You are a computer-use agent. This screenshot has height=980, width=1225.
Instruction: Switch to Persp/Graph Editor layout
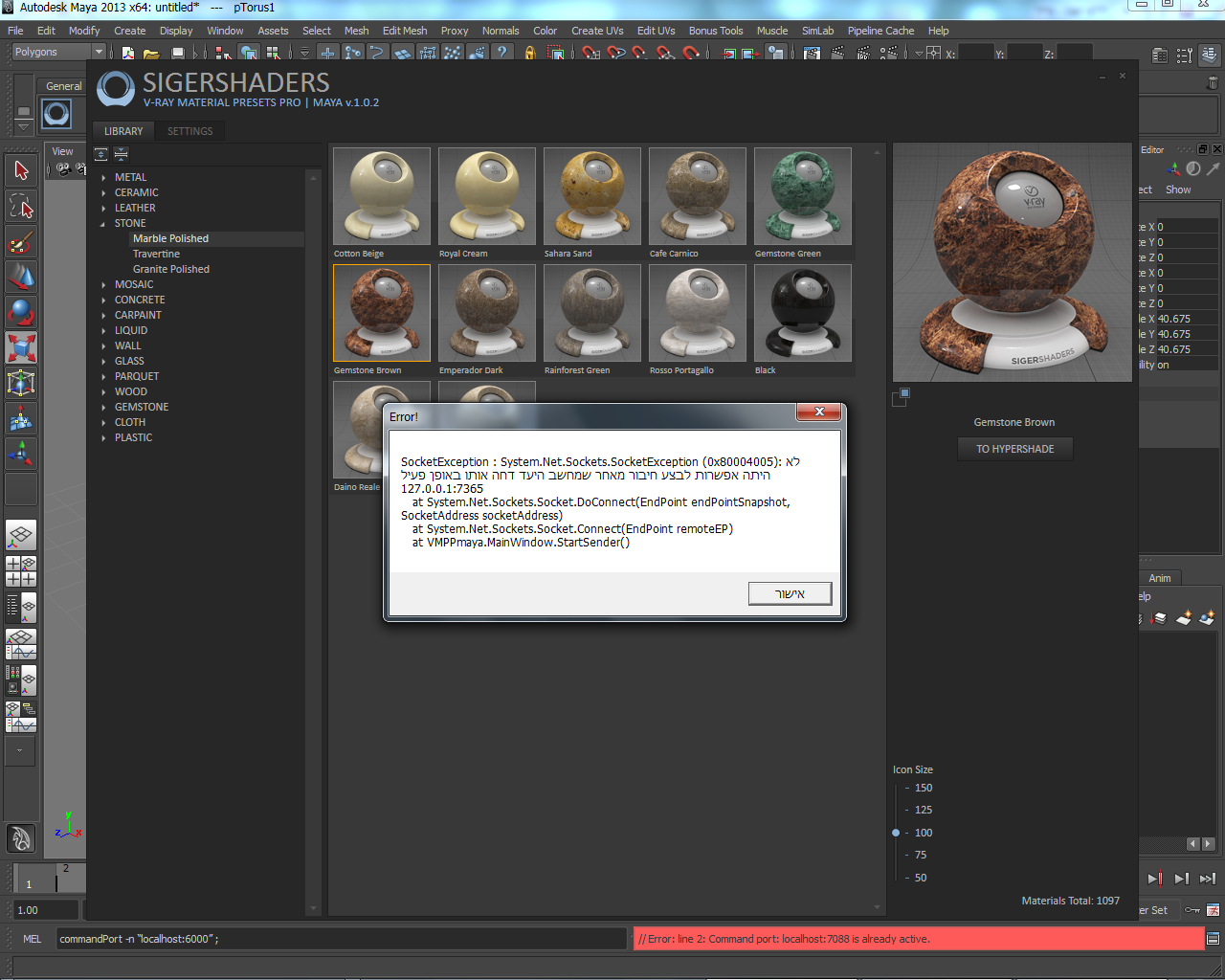(21, 643)
